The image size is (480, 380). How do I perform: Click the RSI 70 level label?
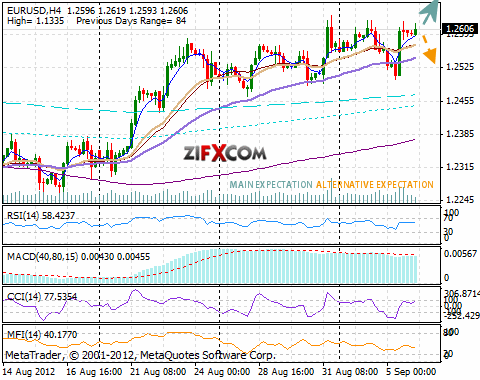[448, 218]
